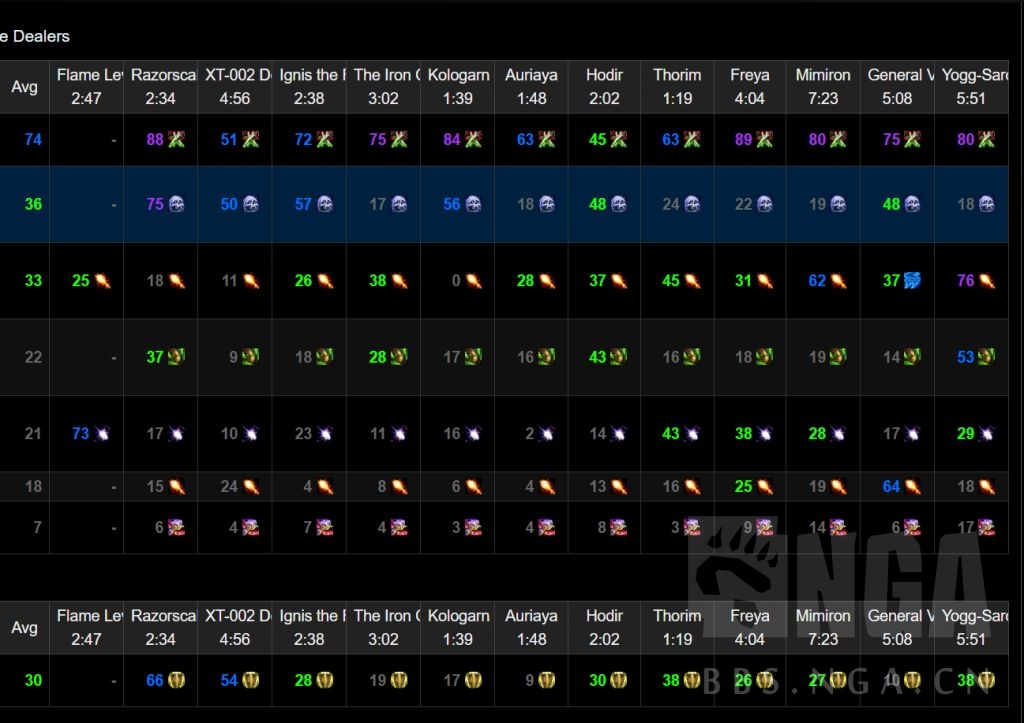Select the green Avg value 33
Viewport: 1024px width, 723px height.
(x=33, y=281)
